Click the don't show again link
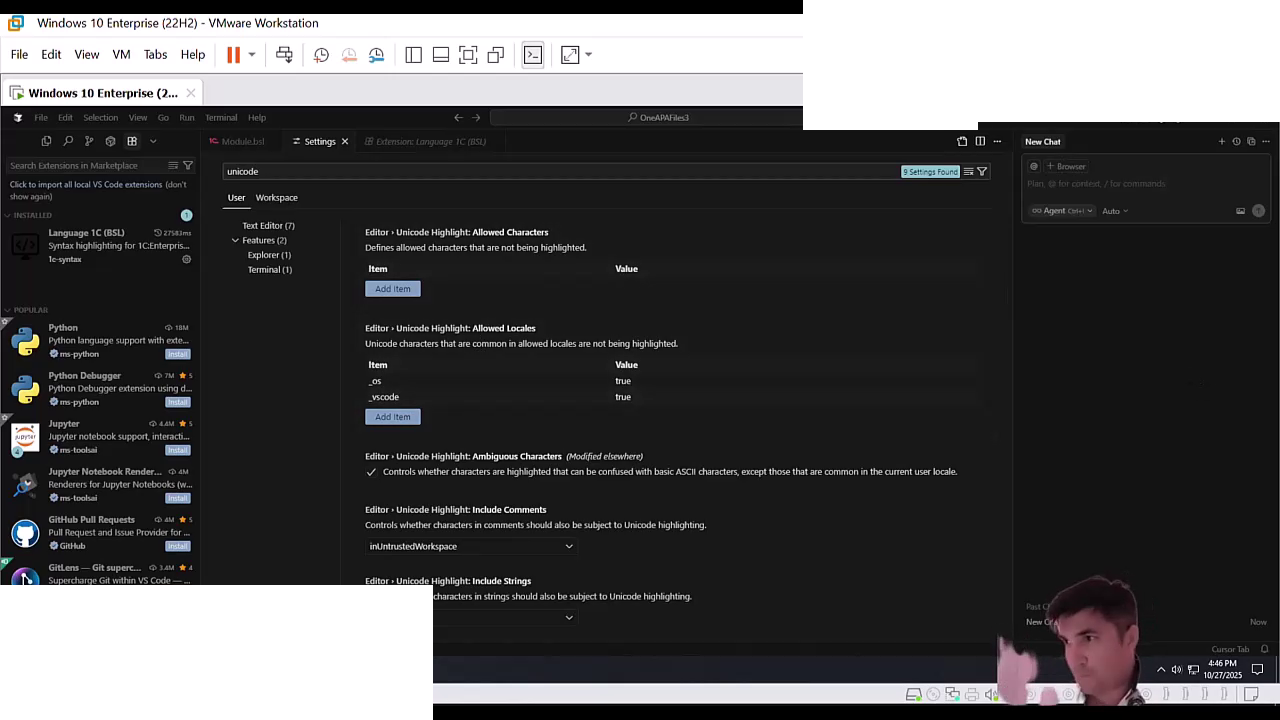 click(98, 190)
